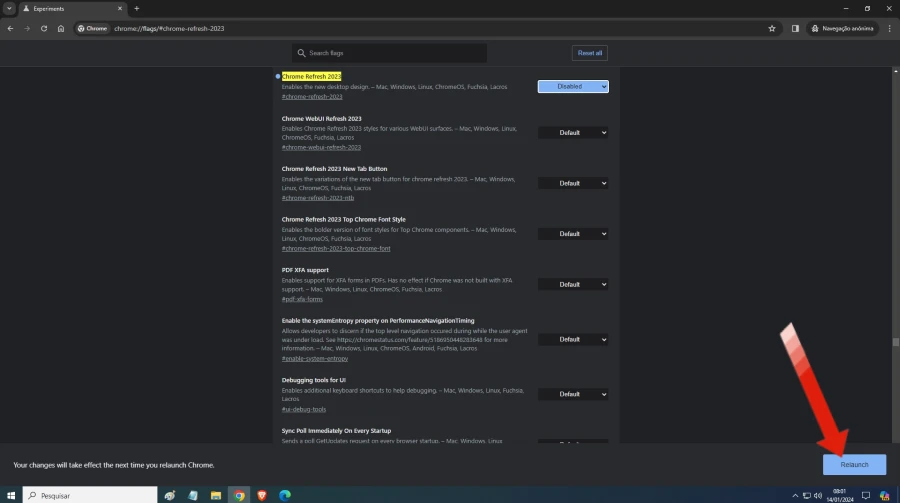Open the Chrome three-dot menu
Viewport: 900px width, 503px height.
click(890, 28)
